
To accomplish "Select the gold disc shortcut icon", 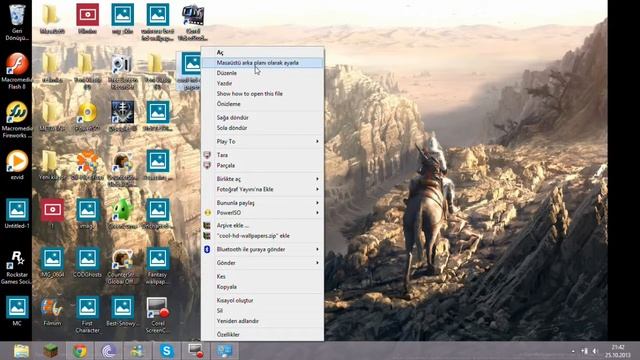I will tap(87, 117).
